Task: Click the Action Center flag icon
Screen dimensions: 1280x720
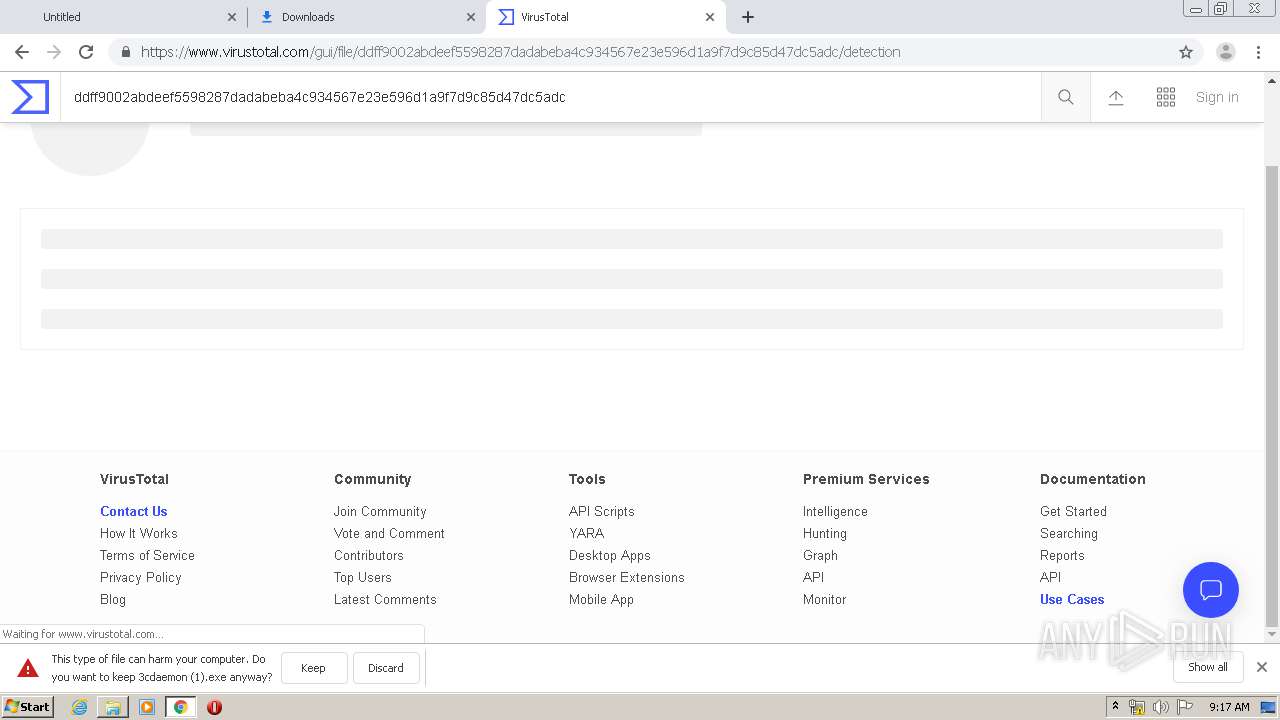Action: point(1185,707)
